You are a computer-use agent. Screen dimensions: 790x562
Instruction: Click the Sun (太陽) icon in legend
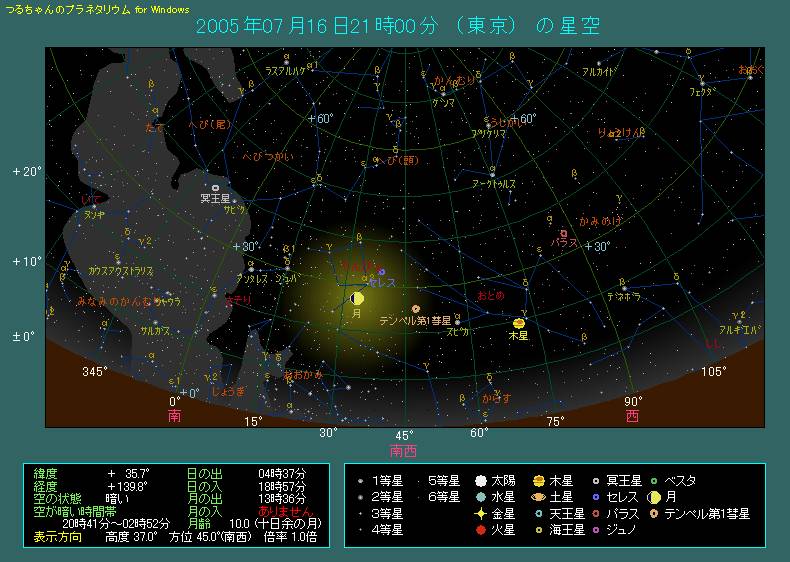pos(480,480)
